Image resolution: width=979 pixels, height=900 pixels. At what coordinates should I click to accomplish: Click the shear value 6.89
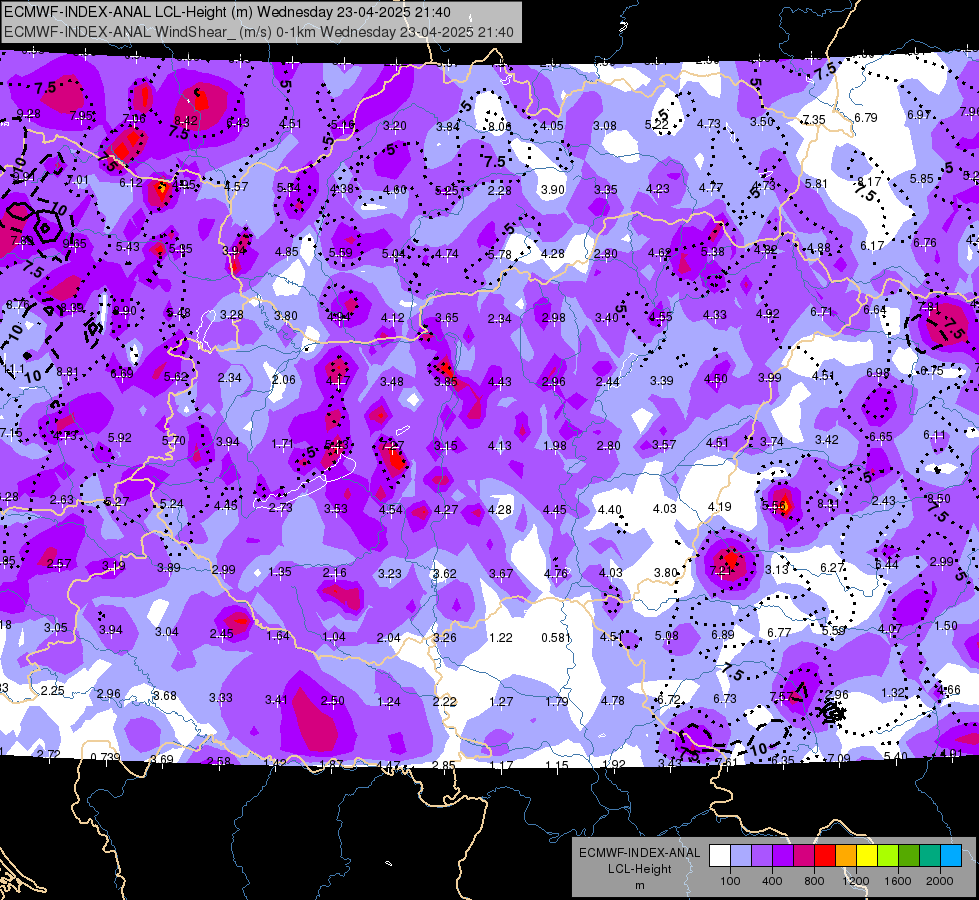723,635
